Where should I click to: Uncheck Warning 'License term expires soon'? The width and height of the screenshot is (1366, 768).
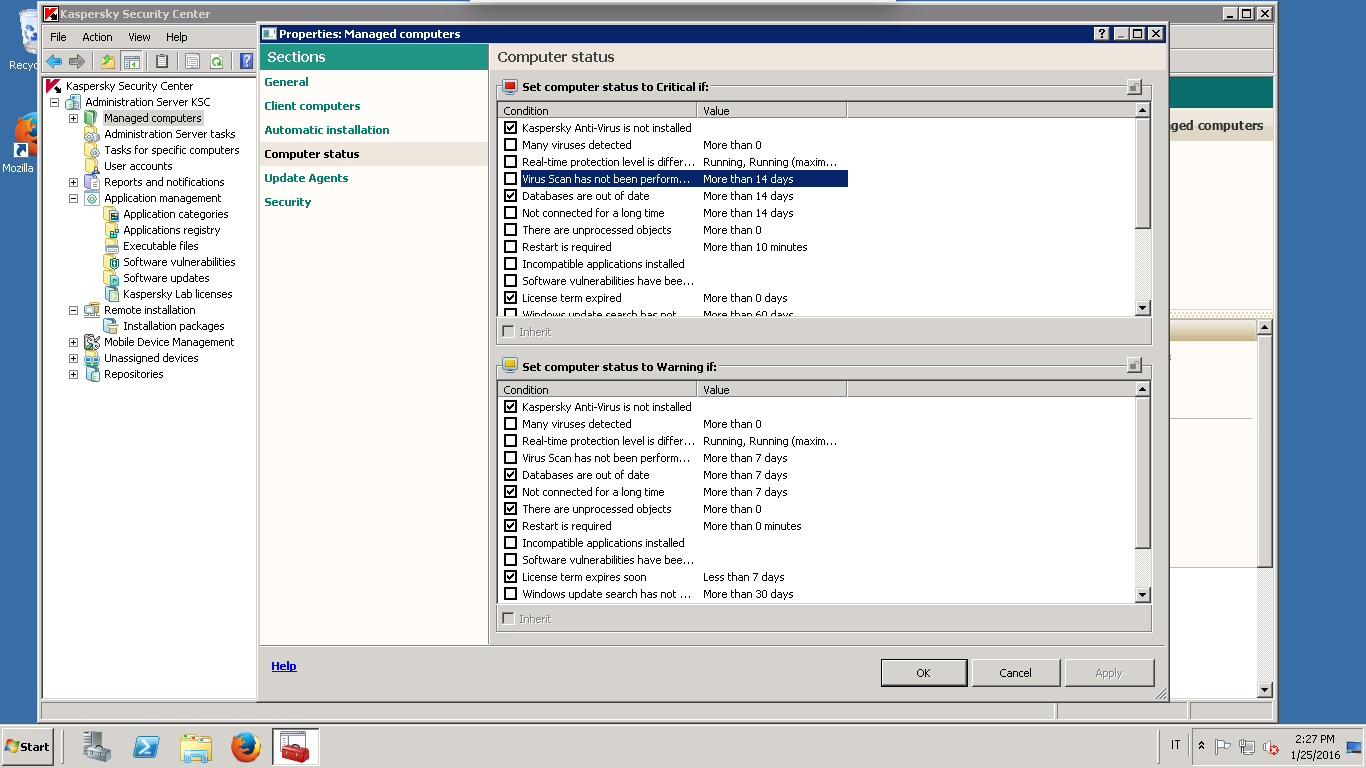511,577
